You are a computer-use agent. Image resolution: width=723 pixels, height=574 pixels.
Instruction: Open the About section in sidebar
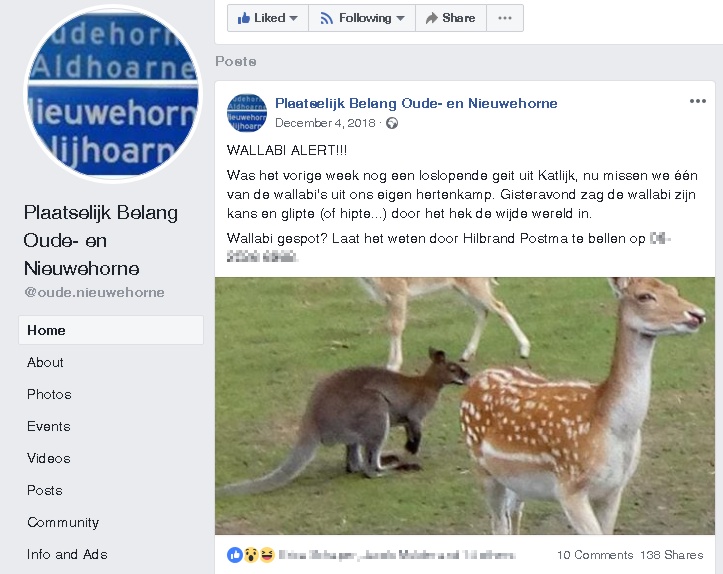[x=45, y=362]
